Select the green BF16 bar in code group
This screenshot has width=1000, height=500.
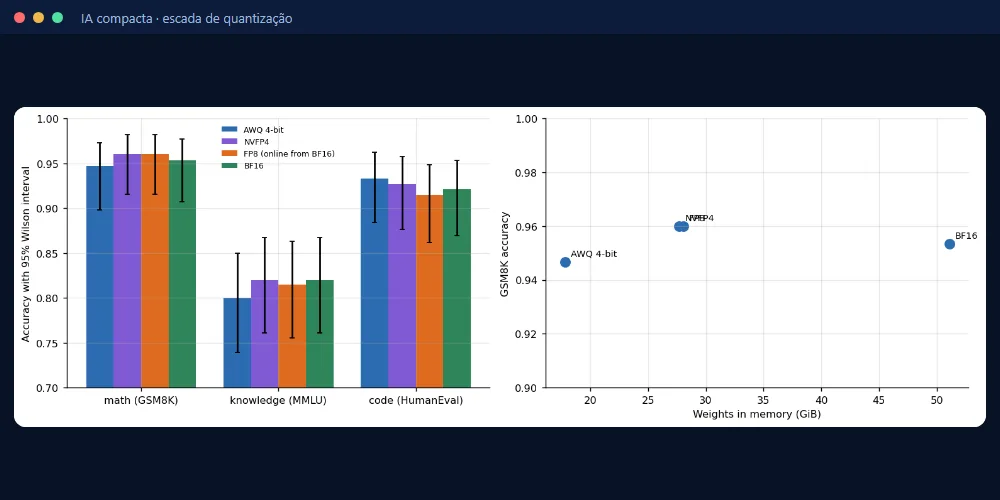pyautogui.click(x=457, y=288)
